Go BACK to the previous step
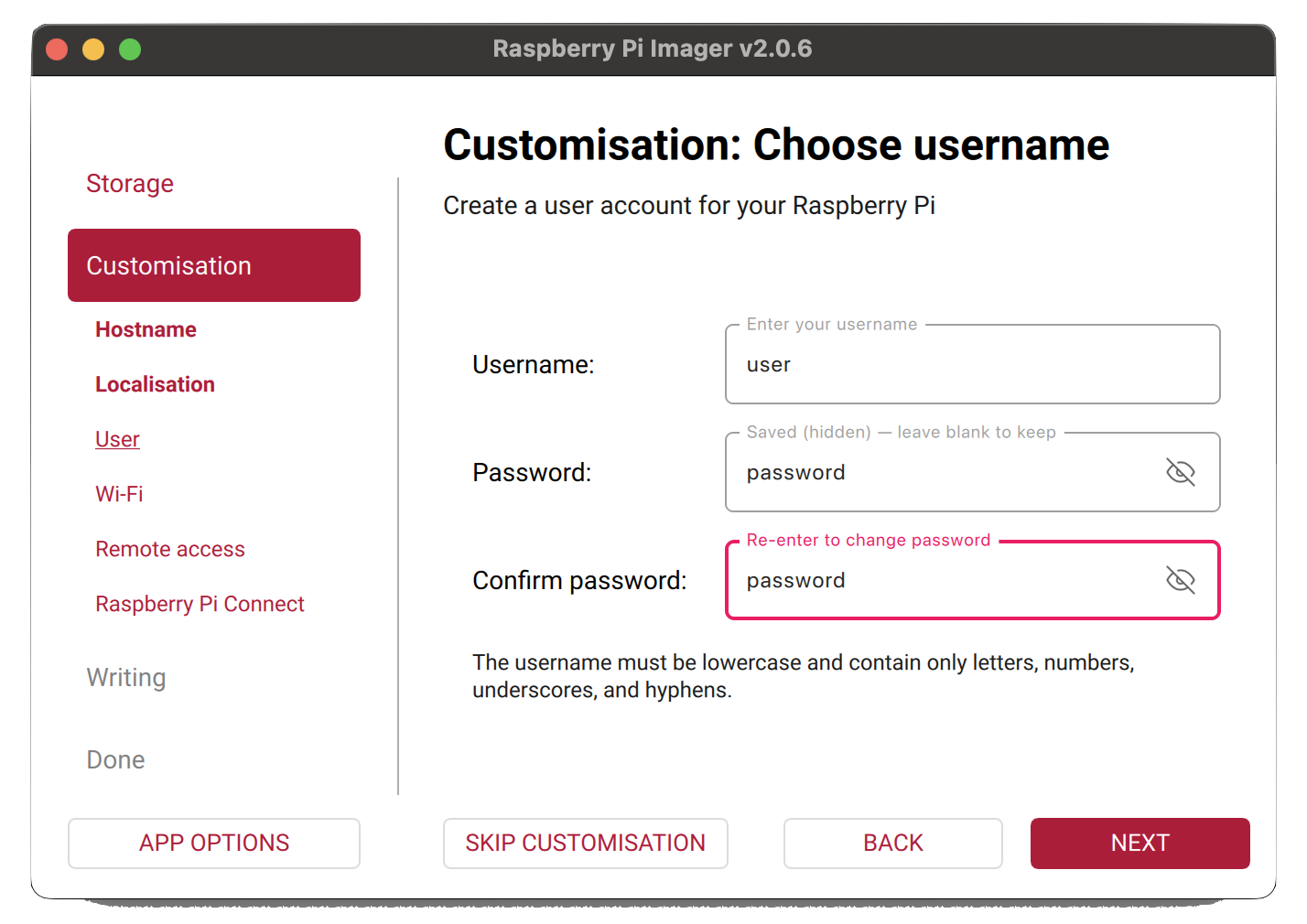 click(892, 843)
